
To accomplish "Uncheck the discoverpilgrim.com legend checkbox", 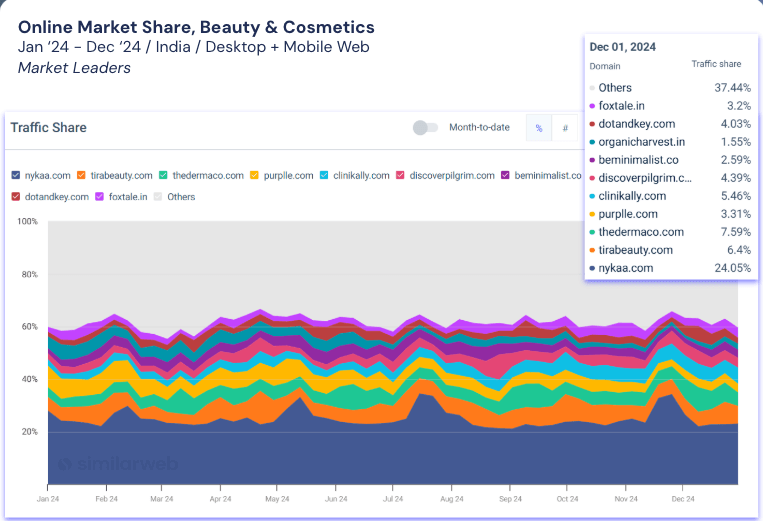I will tap(400, 175).
